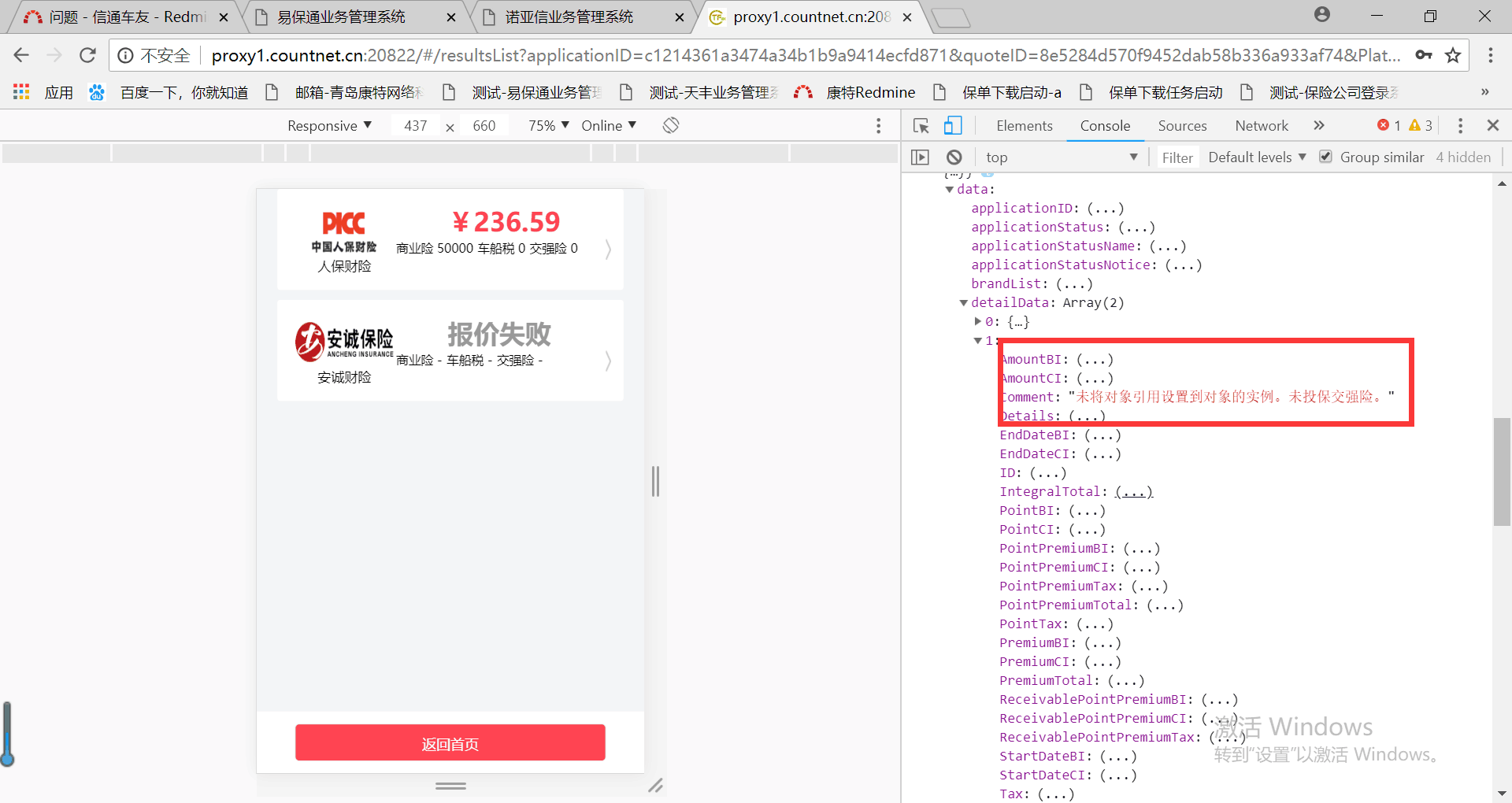Open saved passwords key icon

point(1424,55)
